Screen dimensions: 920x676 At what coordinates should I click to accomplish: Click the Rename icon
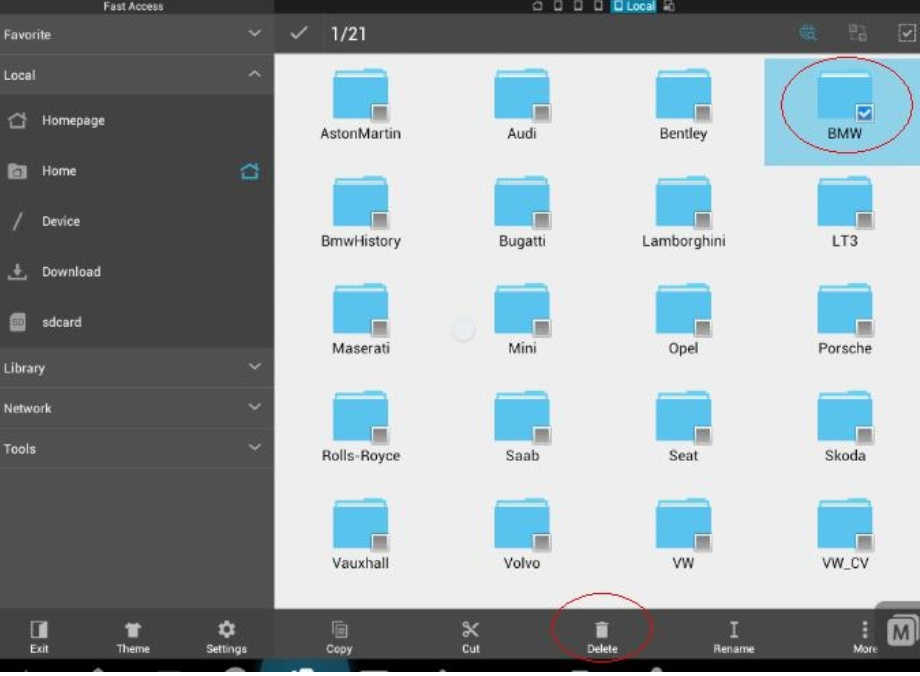coord(733,630)
